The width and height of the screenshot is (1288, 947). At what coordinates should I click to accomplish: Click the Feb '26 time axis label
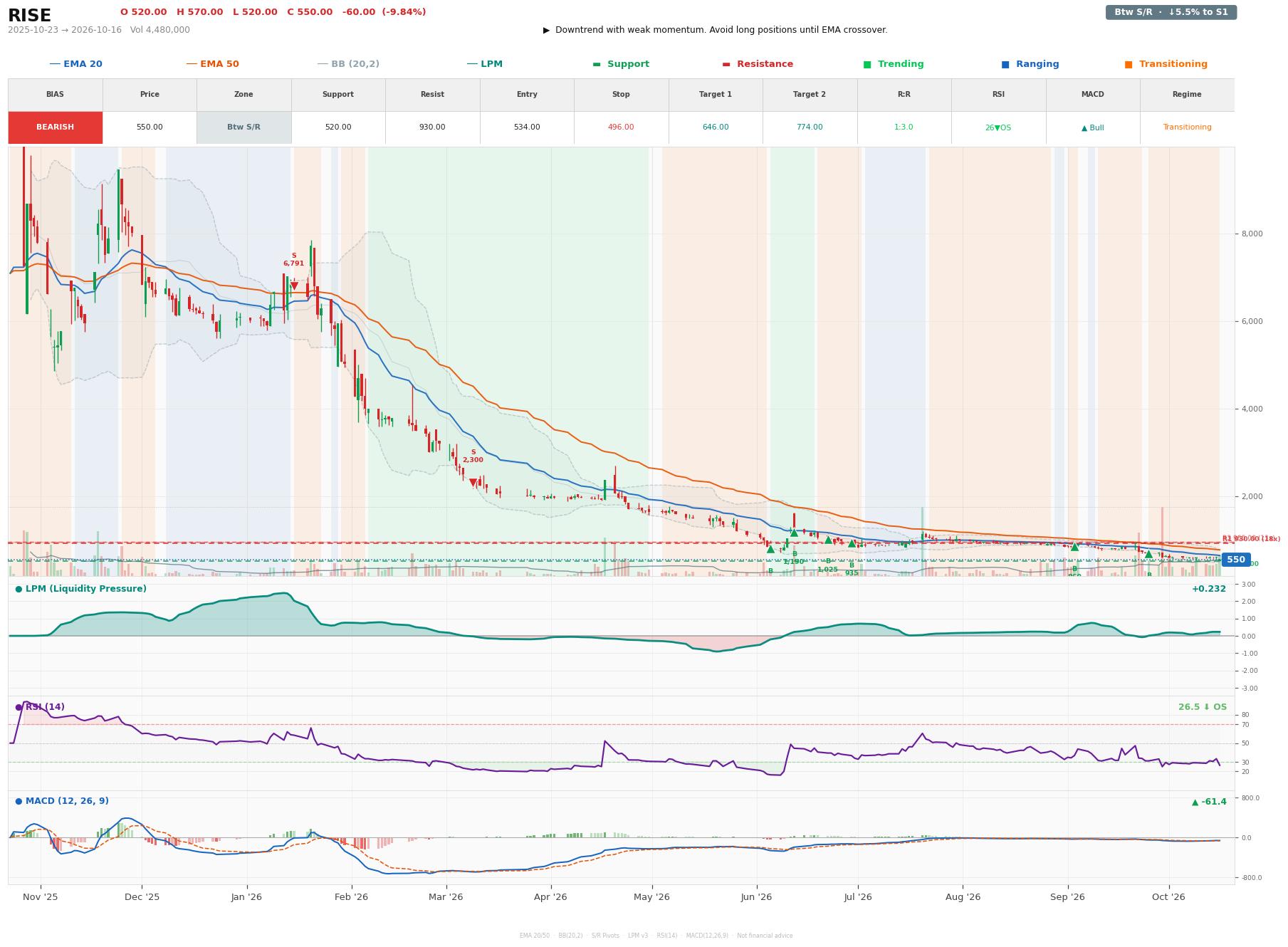352,897
